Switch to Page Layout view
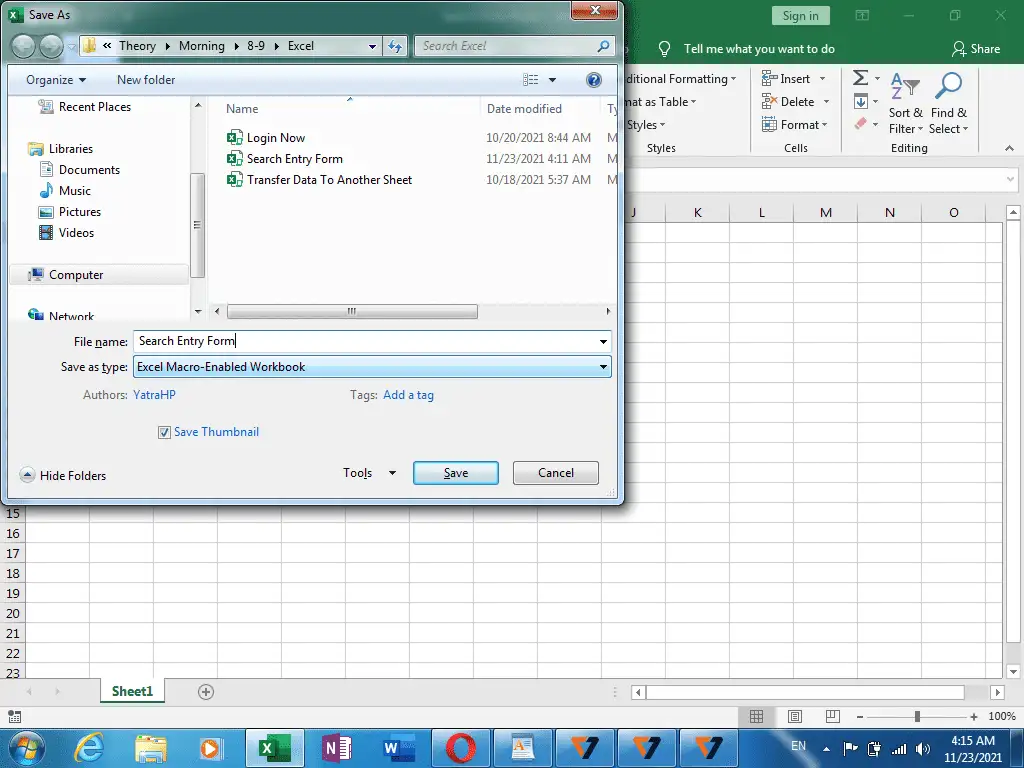The height and width of the screenshot is (768, 1024). pos(794,717)
